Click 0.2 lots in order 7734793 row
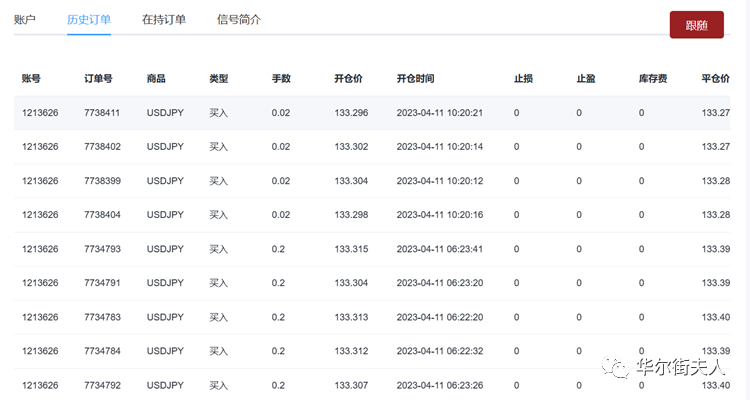 (278, 249)
